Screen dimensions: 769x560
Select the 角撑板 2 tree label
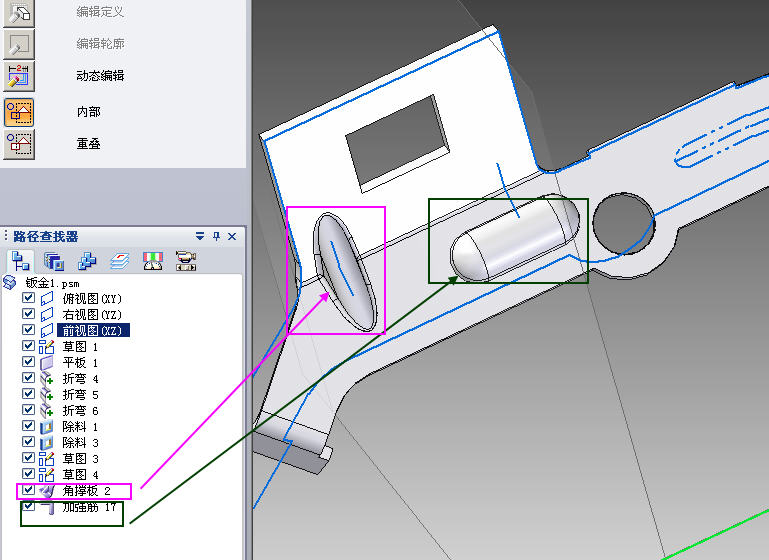tap(86, 490)
